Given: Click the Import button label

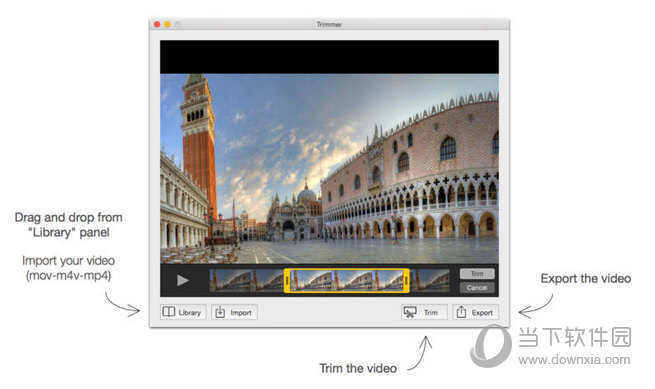Looking at the screenshot, I should [241, 313].
